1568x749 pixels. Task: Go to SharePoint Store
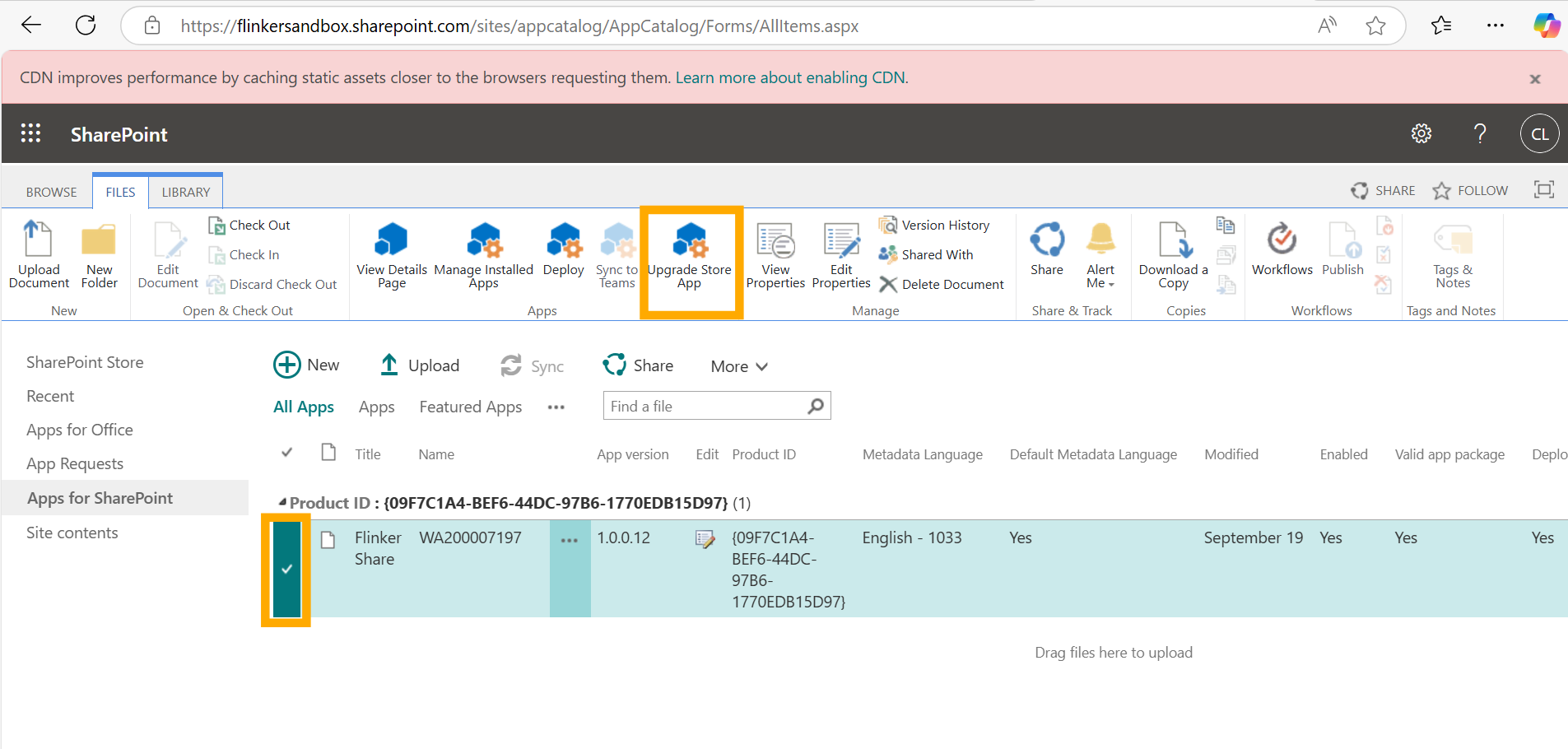pyautogui.click(x=85, y=362)
